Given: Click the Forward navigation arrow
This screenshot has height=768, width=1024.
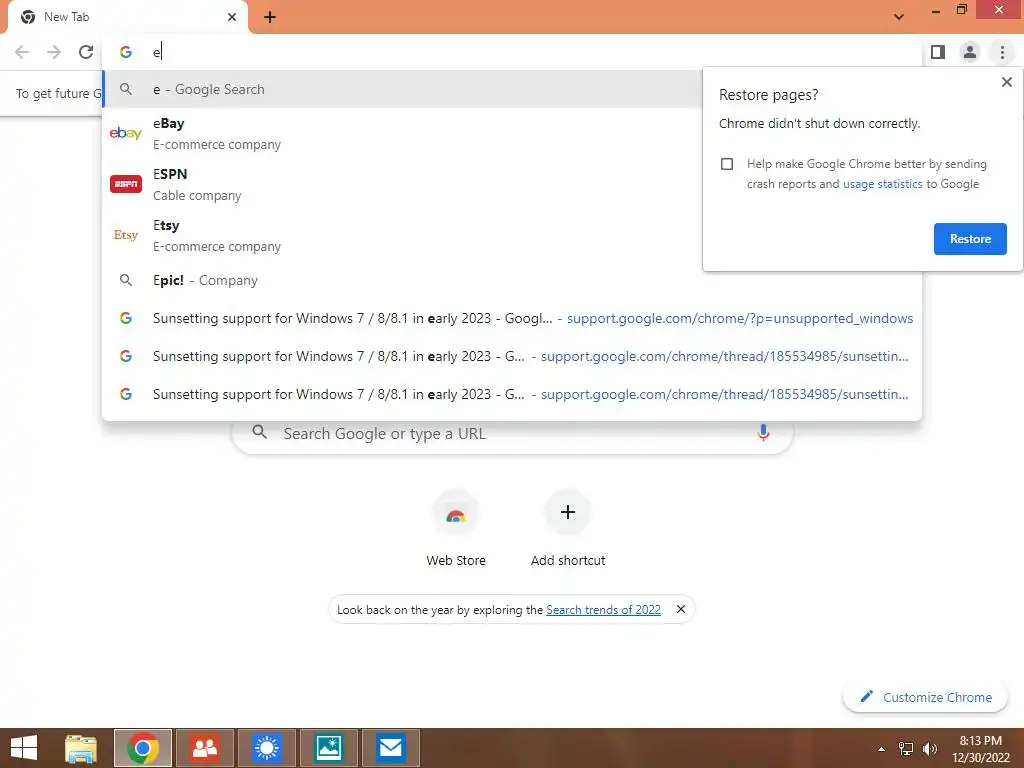Looking at the screenshot, I should 54,52.
